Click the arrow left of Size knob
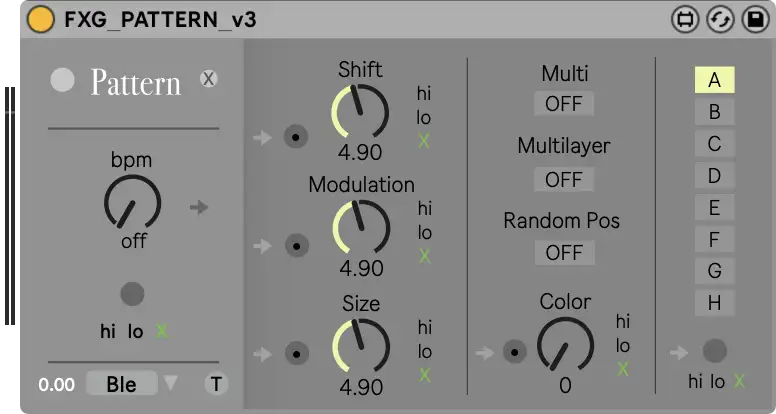 pyautogui.click(x=262, y=354)
